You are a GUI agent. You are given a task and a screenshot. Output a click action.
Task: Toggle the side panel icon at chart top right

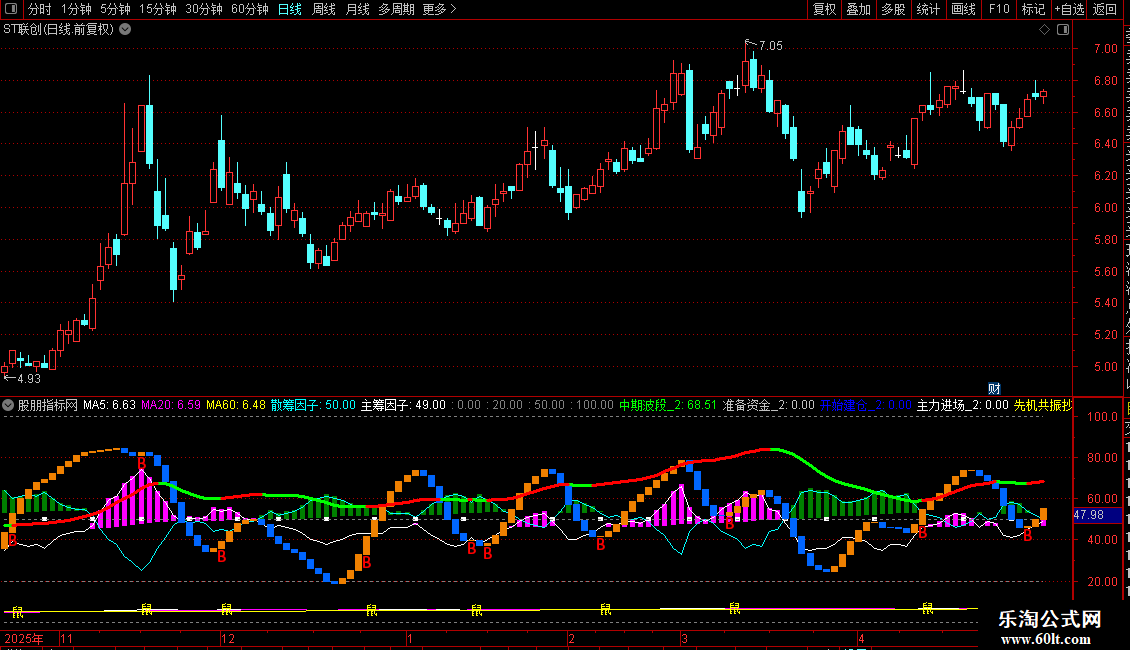1063,30
